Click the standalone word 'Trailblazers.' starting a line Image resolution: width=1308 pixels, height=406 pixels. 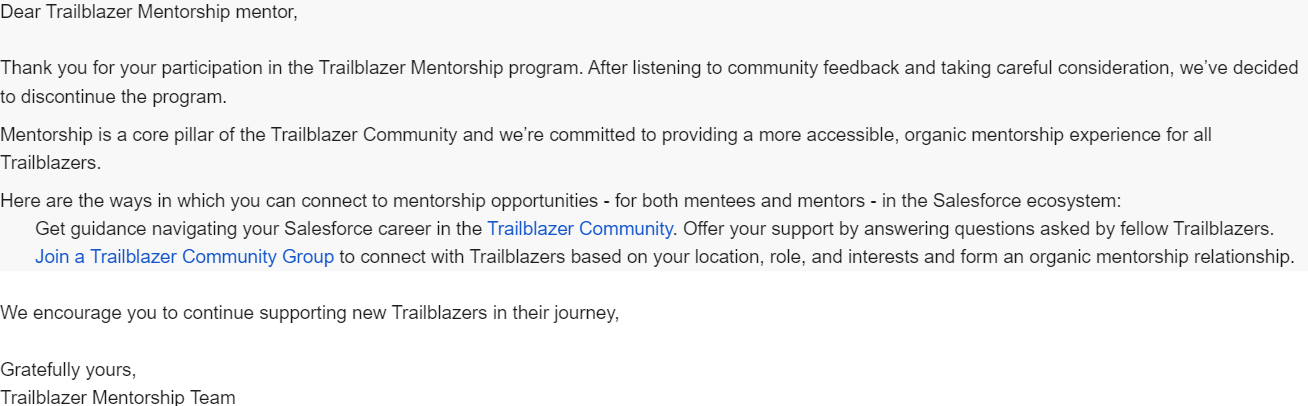pos(51,163)
